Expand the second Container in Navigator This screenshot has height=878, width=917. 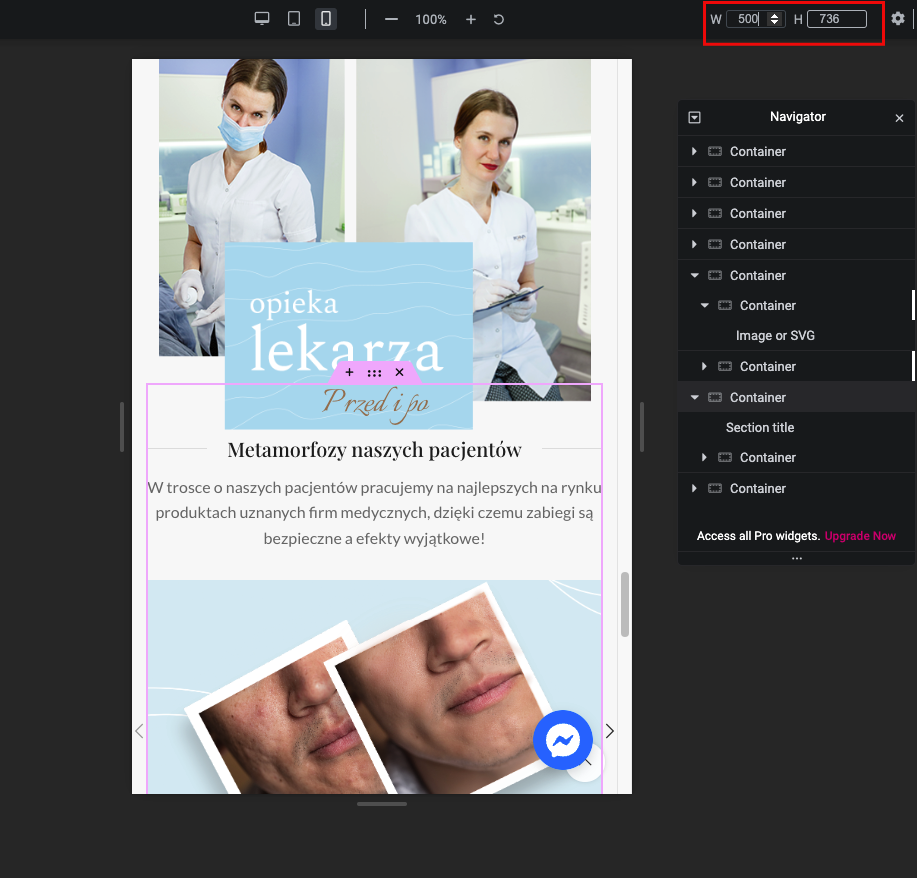(x=694, y=183)
